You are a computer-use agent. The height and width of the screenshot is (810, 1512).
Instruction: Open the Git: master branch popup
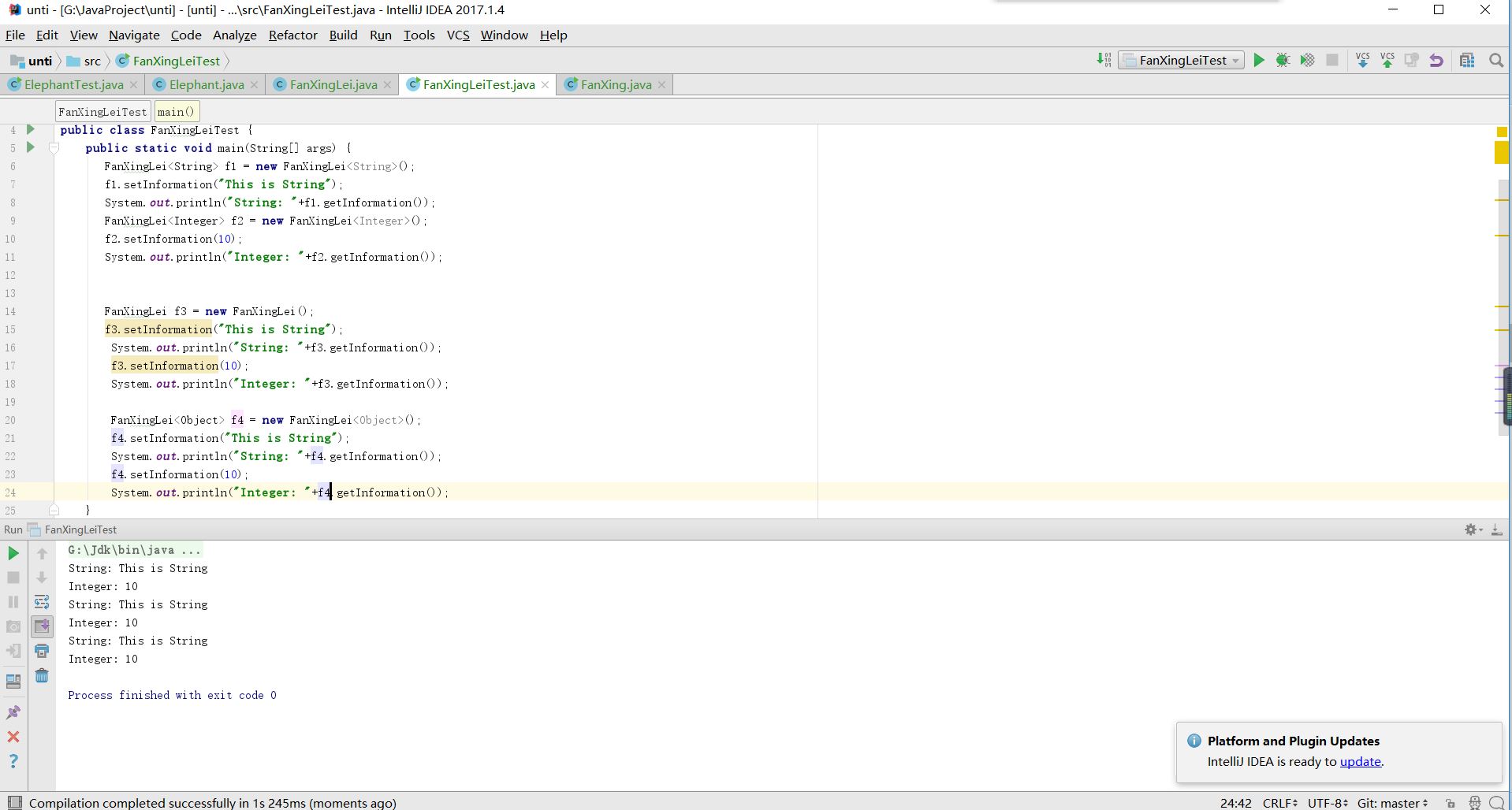1392,803
